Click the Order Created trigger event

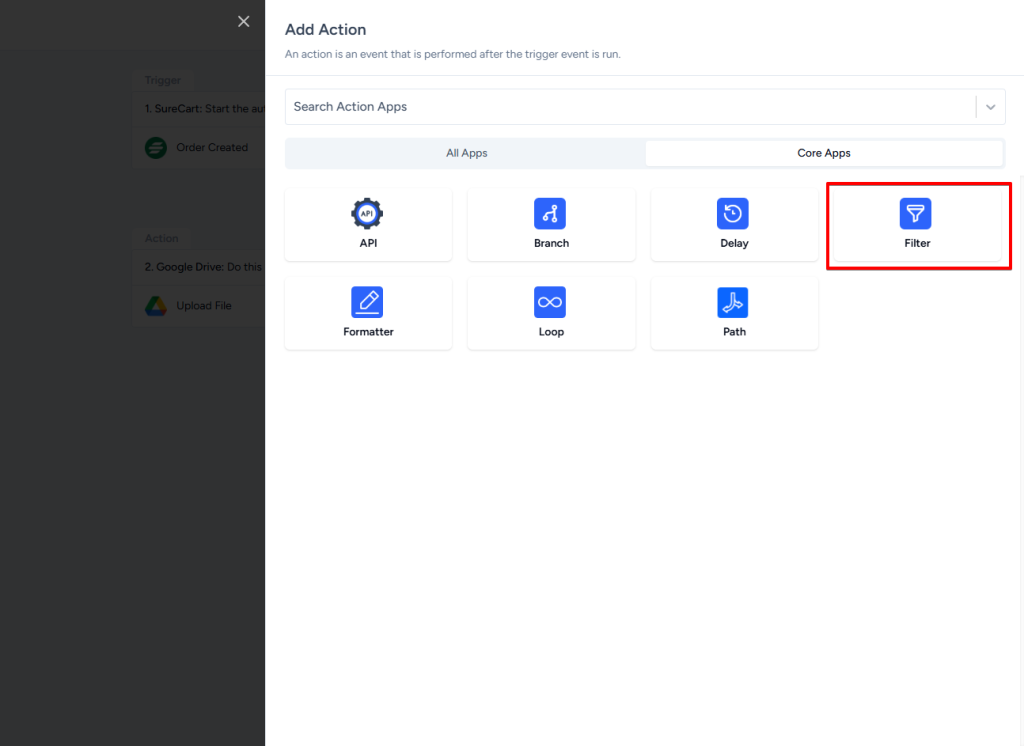212,148
